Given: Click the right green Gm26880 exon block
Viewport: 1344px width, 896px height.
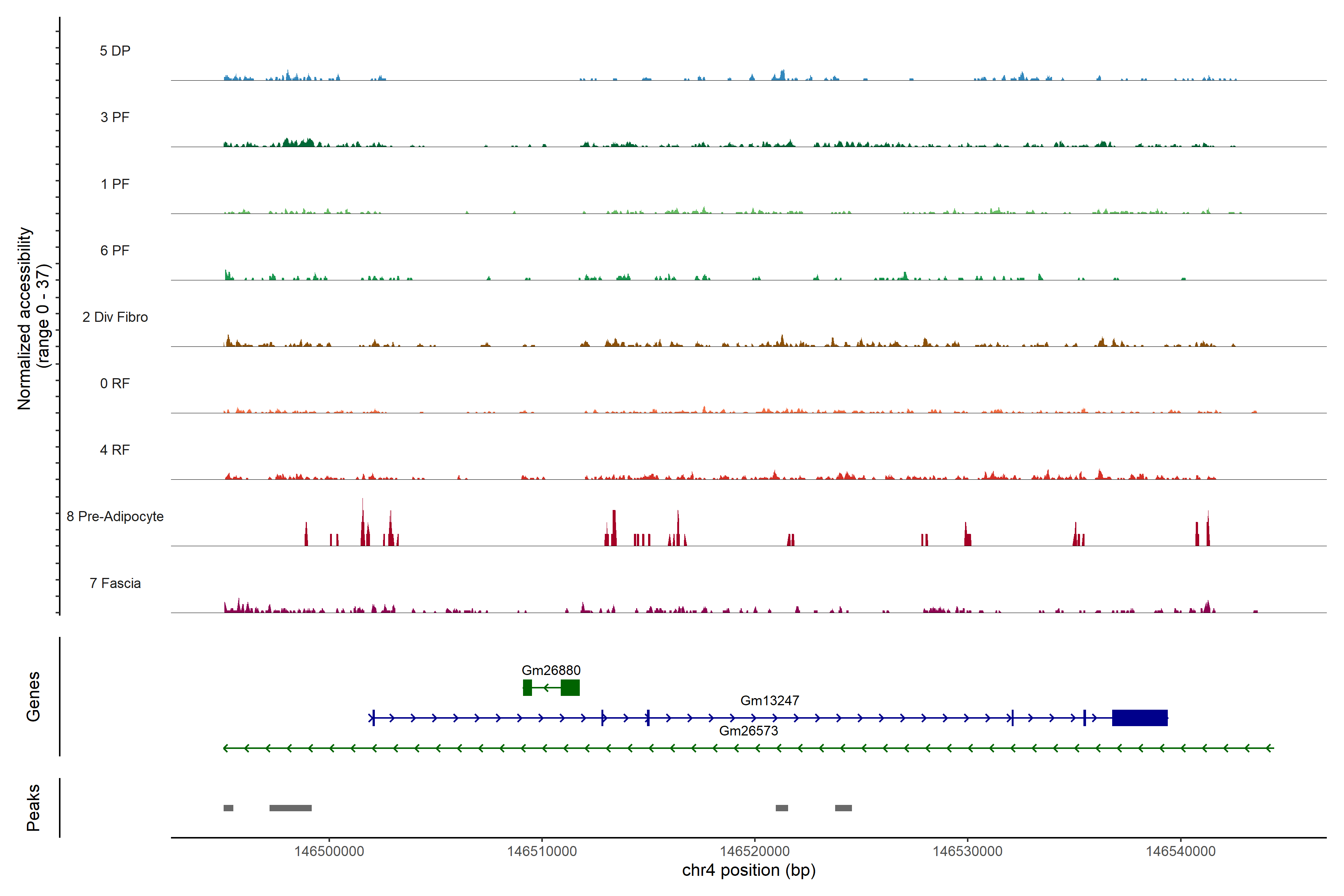Looking at the screenshot, I should pos(570,687).
